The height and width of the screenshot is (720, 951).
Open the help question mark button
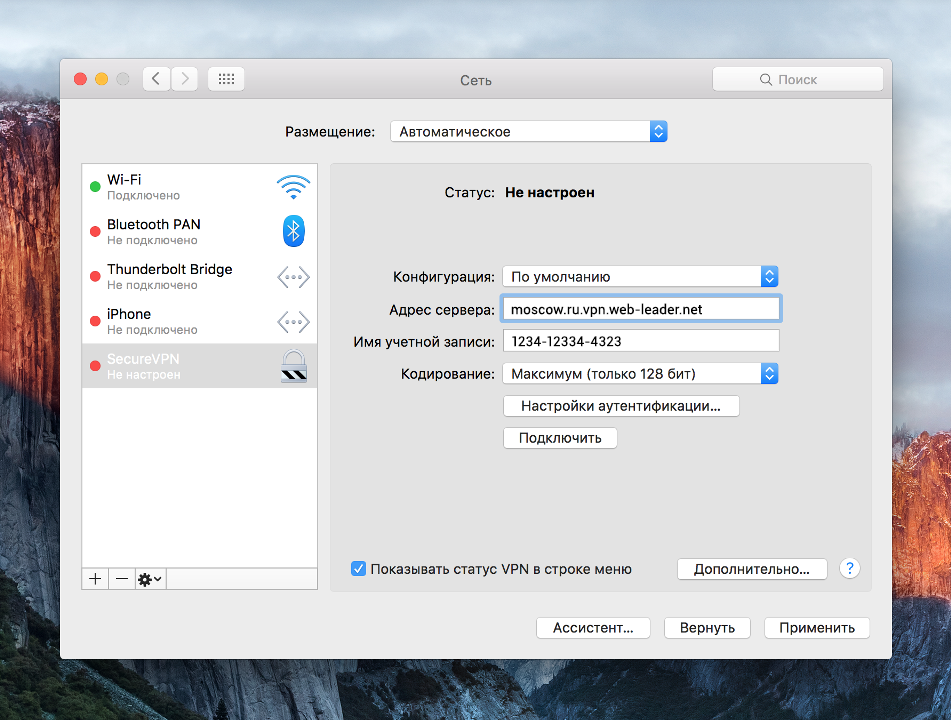pyautogui.click(x=849, y=568)
